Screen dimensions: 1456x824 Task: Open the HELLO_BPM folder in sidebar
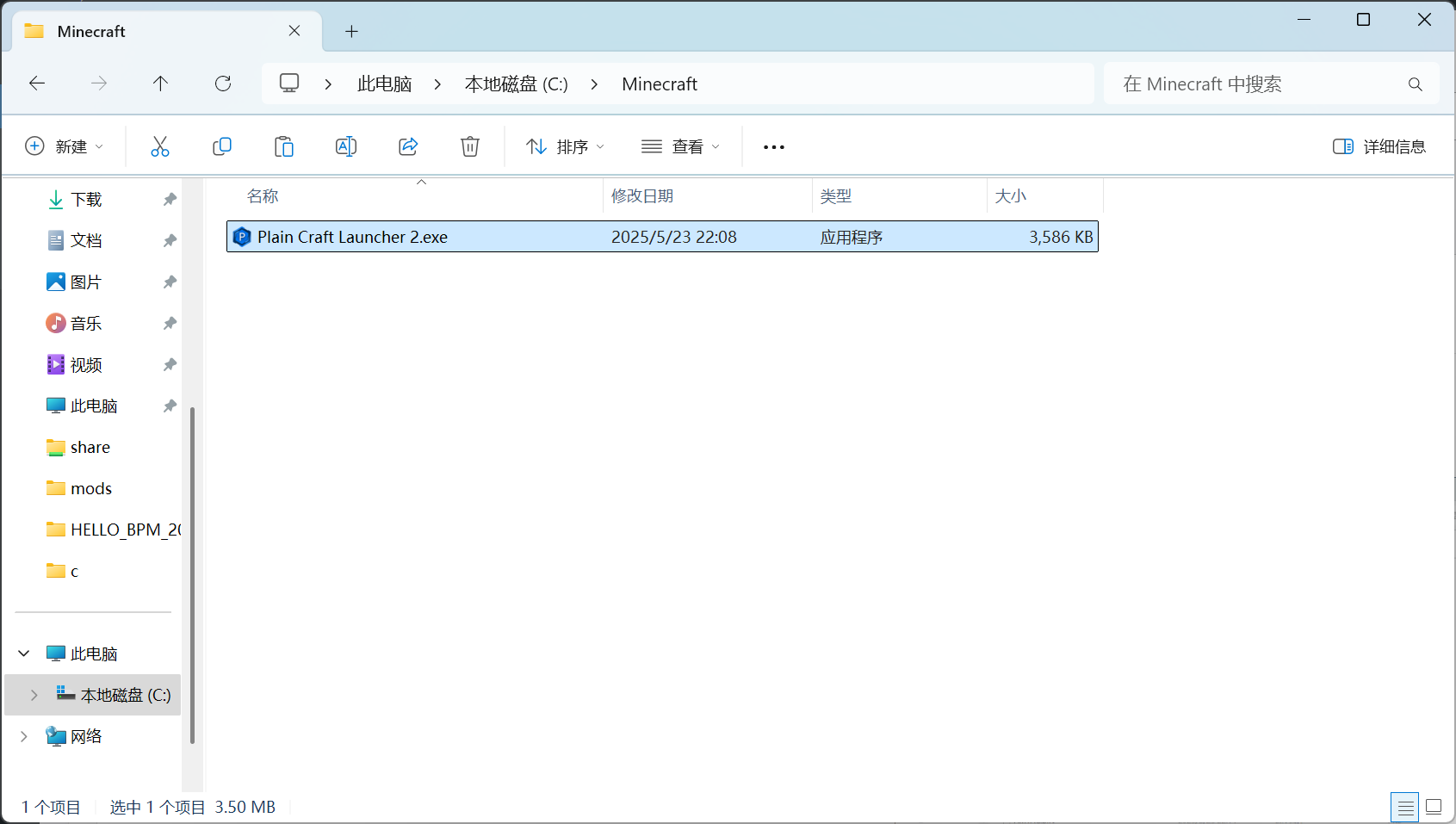(125, 530)
